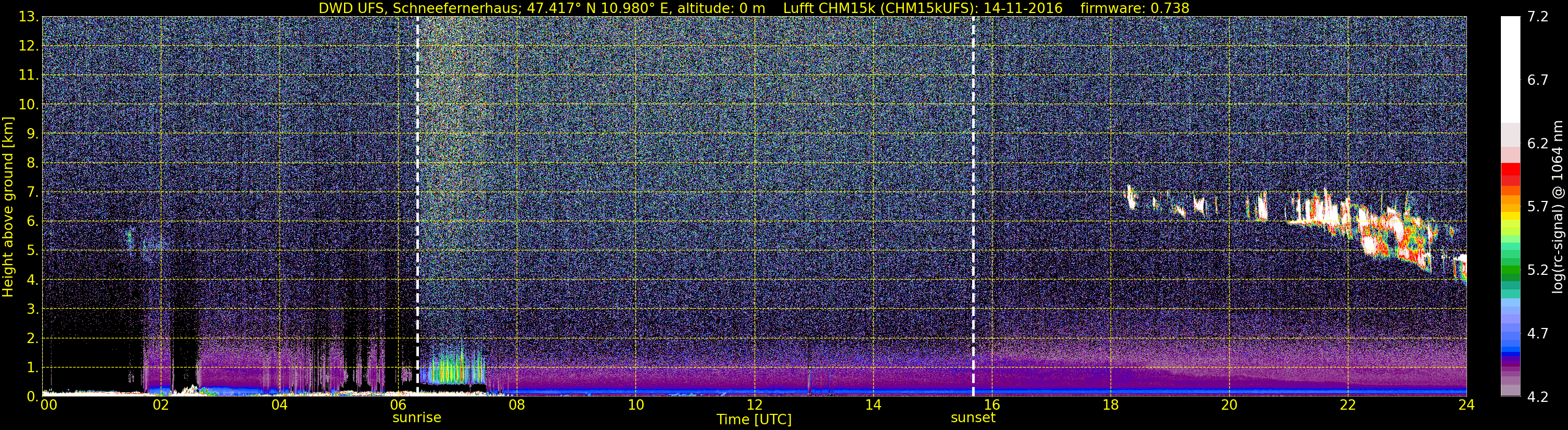Click the height axis tick label '7.'

tap(32, 193)
